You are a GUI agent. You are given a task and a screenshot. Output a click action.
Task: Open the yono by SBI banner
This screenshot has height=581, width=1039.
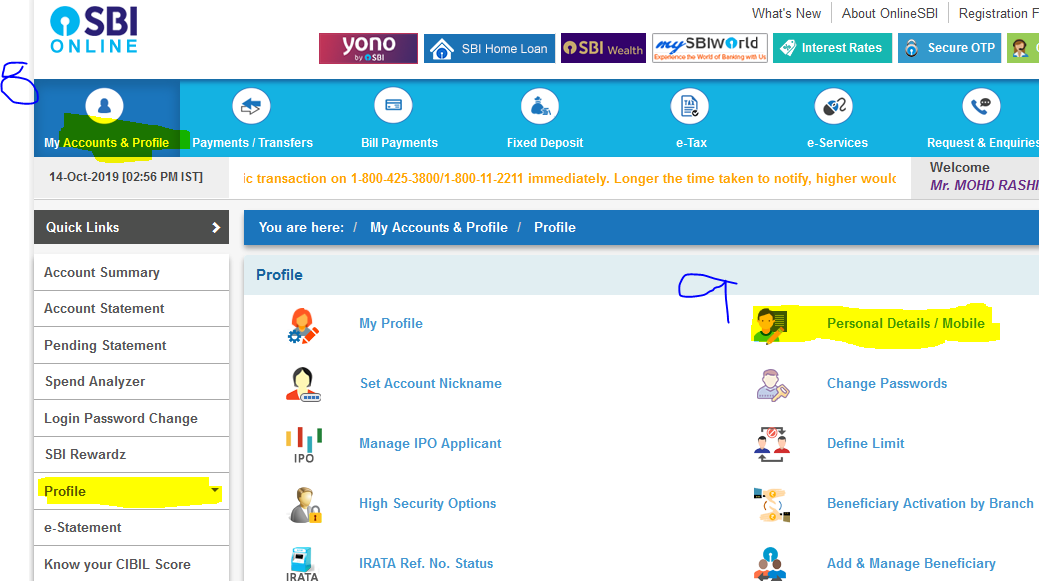[368, 48]
